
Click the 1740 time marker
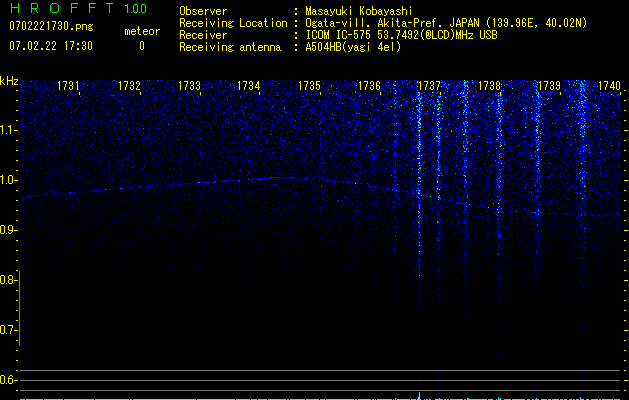(x=609, y=87)
